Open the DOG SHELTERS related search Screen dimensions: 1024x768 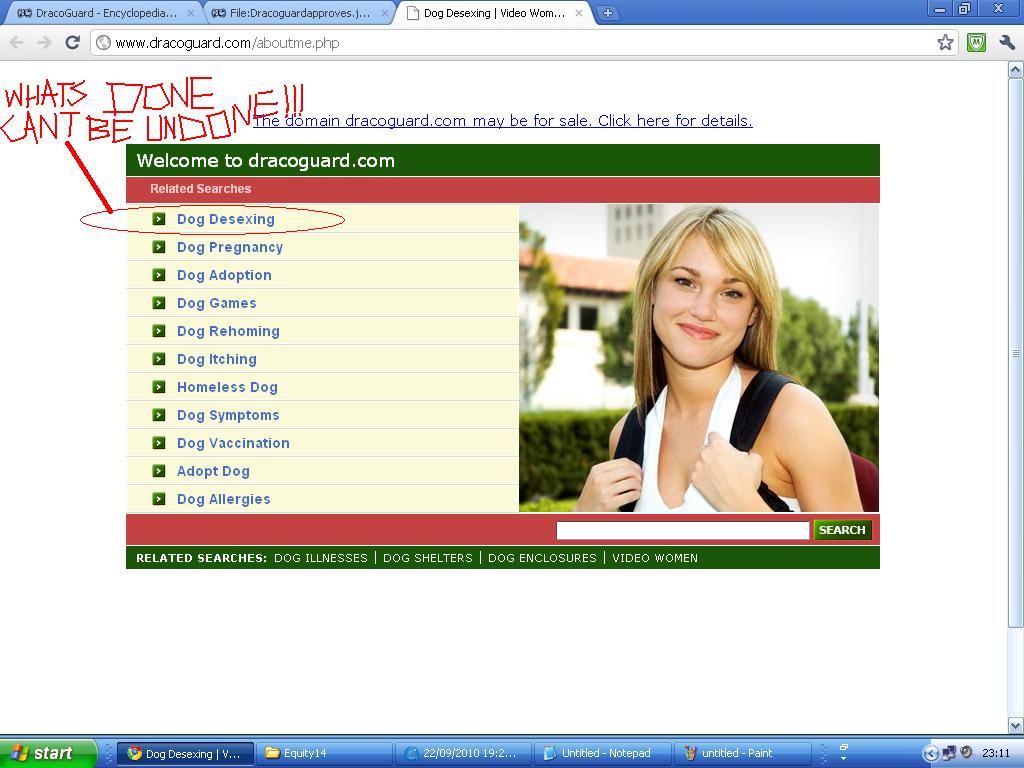pos(427,558)
